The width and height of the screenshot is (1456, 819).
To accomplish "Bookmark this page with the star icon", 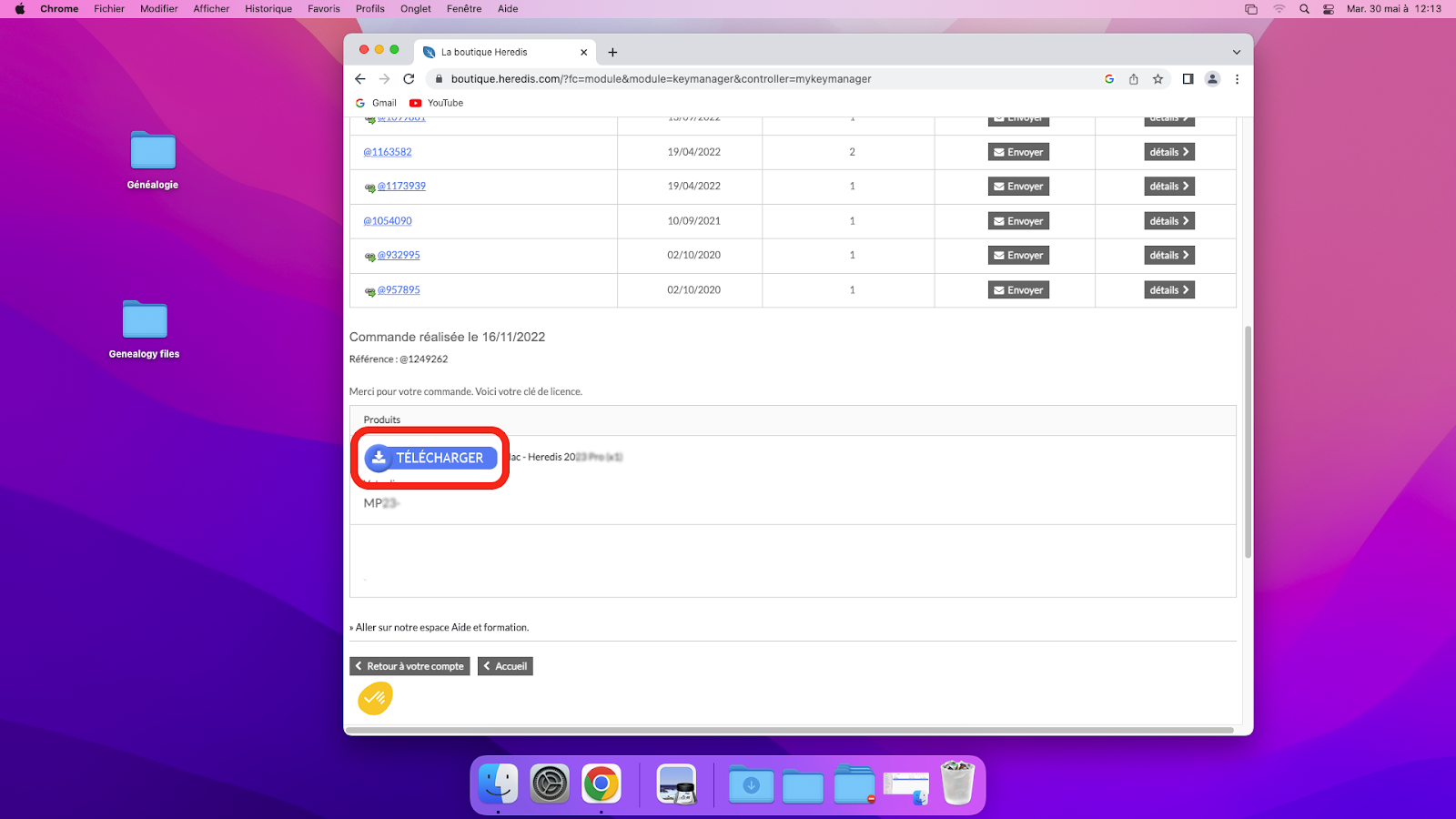I will (x=1158, y=79).
